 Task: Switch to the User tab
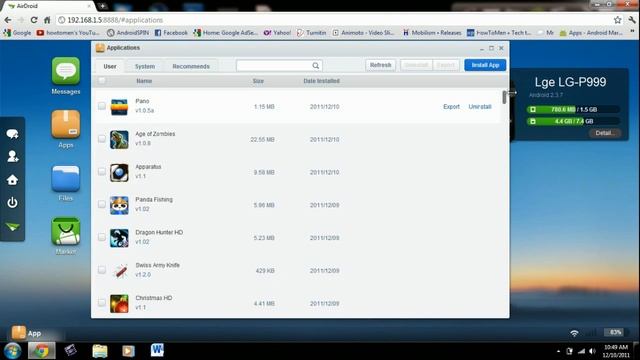(x=110, y=66)
